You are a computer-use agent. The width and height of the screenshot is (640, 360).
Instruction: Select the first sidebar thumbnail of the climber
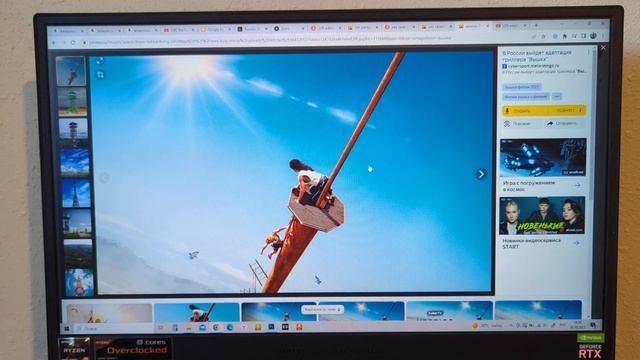71,71
